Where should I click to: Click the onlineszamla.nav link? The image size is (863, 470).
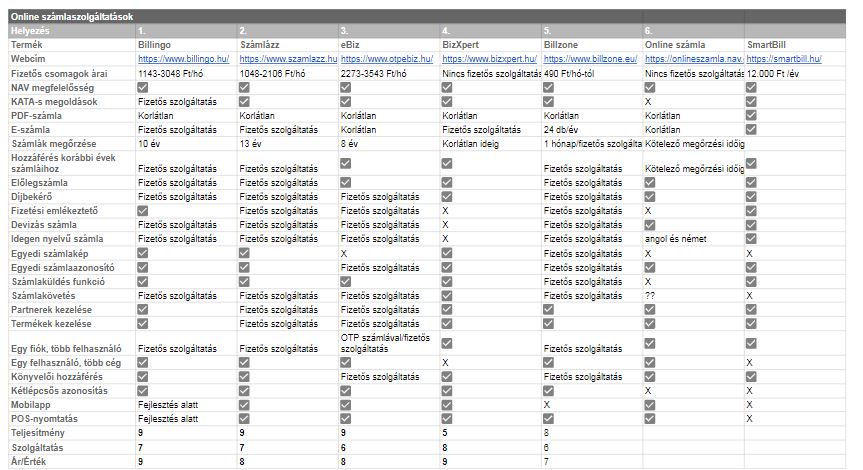click(691, 60)
